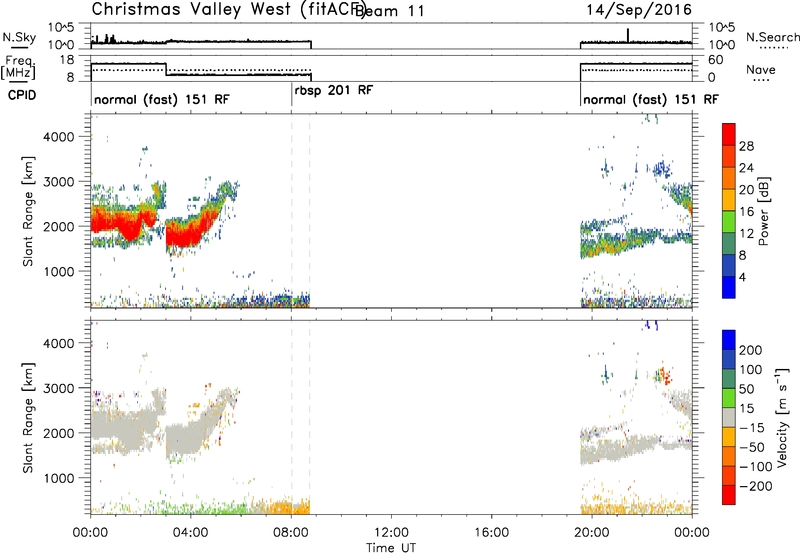800x554 pixels.
Task: Select the 'Power [dB]' colorbar title
Action: tap(763, 211)
